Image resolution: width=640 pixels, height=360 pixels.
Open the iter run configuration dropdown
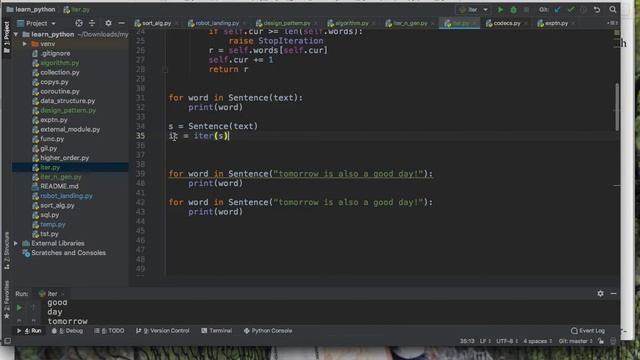(473, 9)
